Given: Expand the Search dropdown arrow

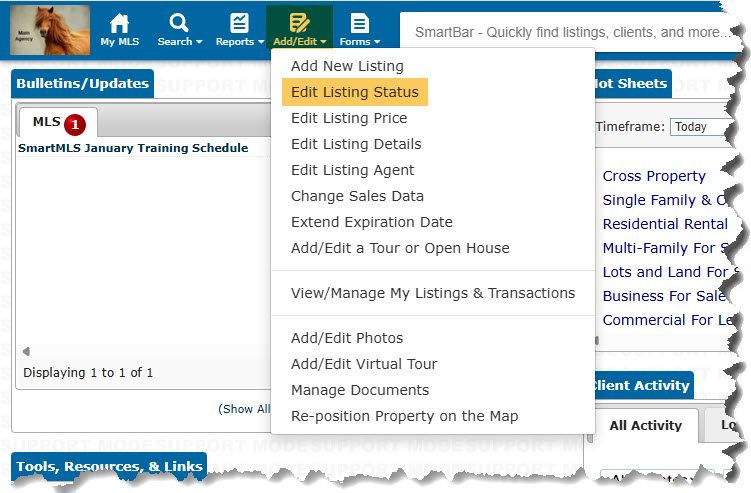Looking at the screenshot, I should 199,42.
